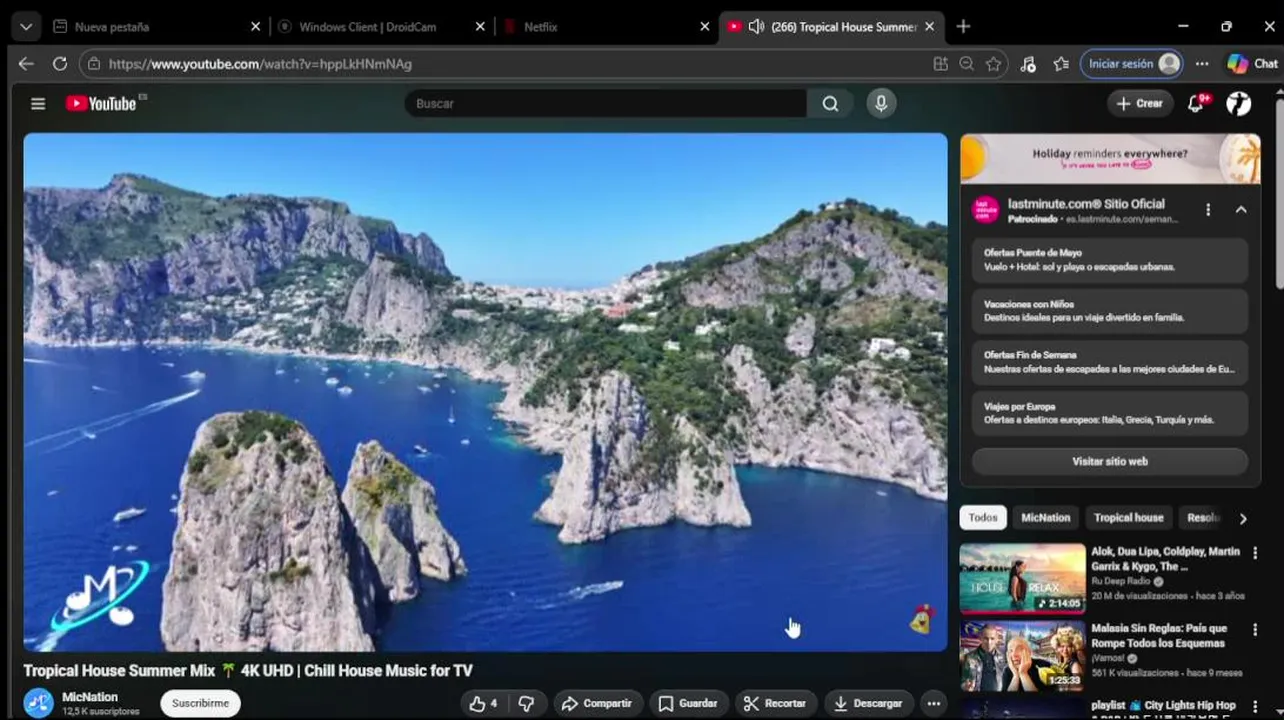Click the search magnifier button

click(830, 103)
